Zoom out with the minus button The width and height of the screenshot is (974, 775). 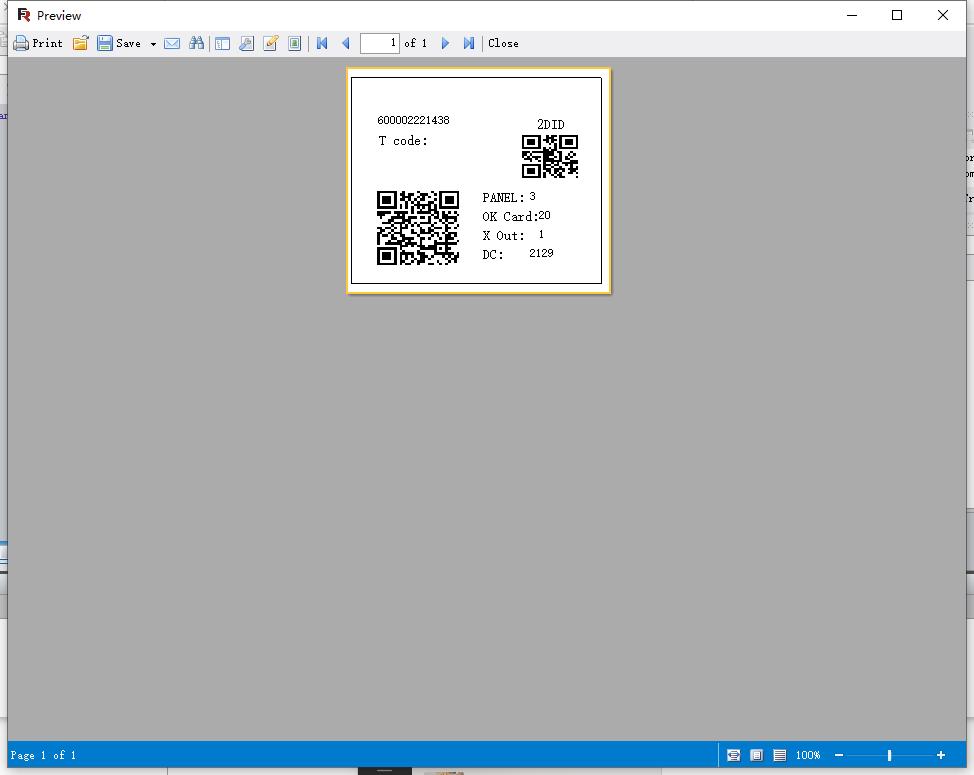(x=839, y=755)
